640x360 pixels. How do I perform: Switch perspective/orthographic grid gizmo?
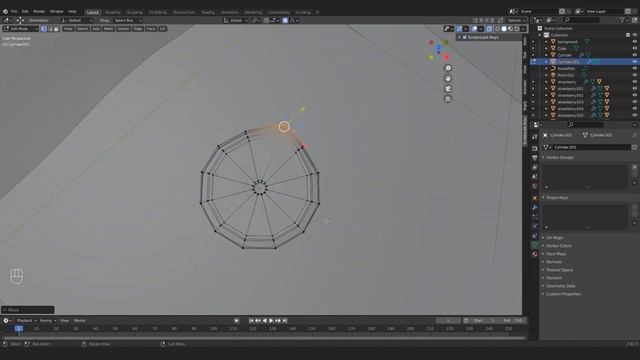[x=448, y=99]
